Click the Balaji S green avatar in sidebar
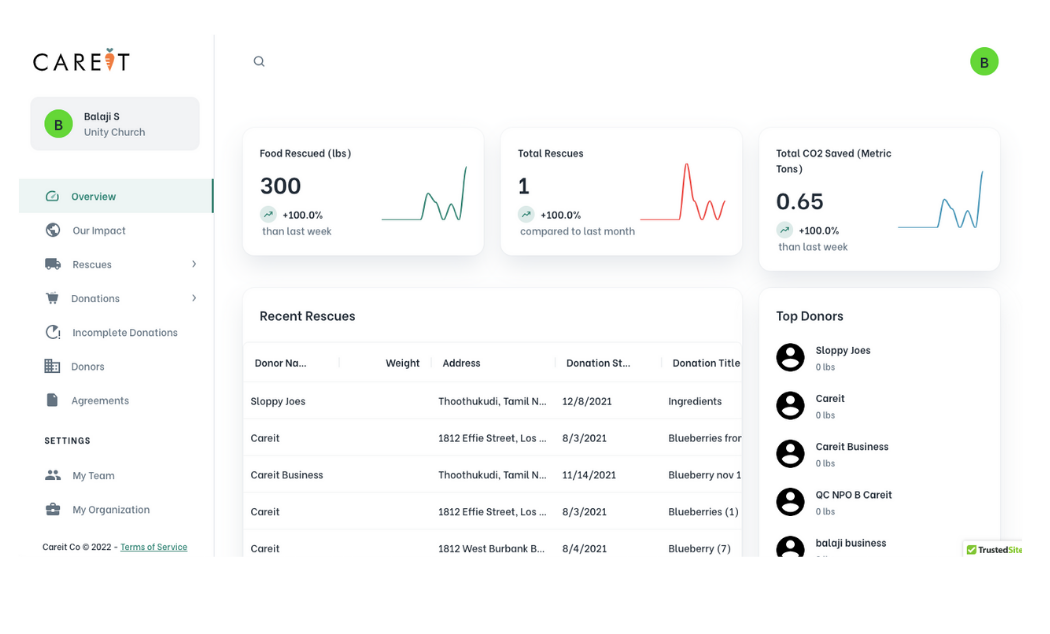Image resolution: width=1050 pixels, height=634 pixels. [x=58, y=124]
